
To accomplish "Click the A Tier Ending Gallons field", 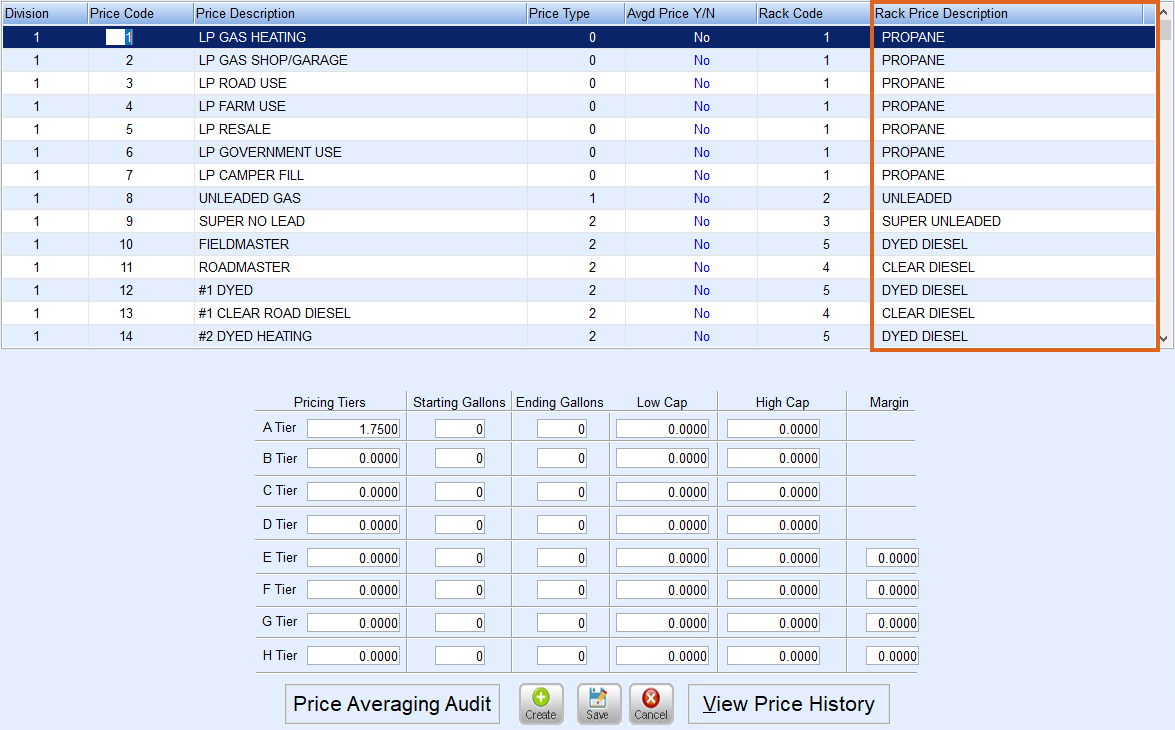I will click(x=562, y=429).
